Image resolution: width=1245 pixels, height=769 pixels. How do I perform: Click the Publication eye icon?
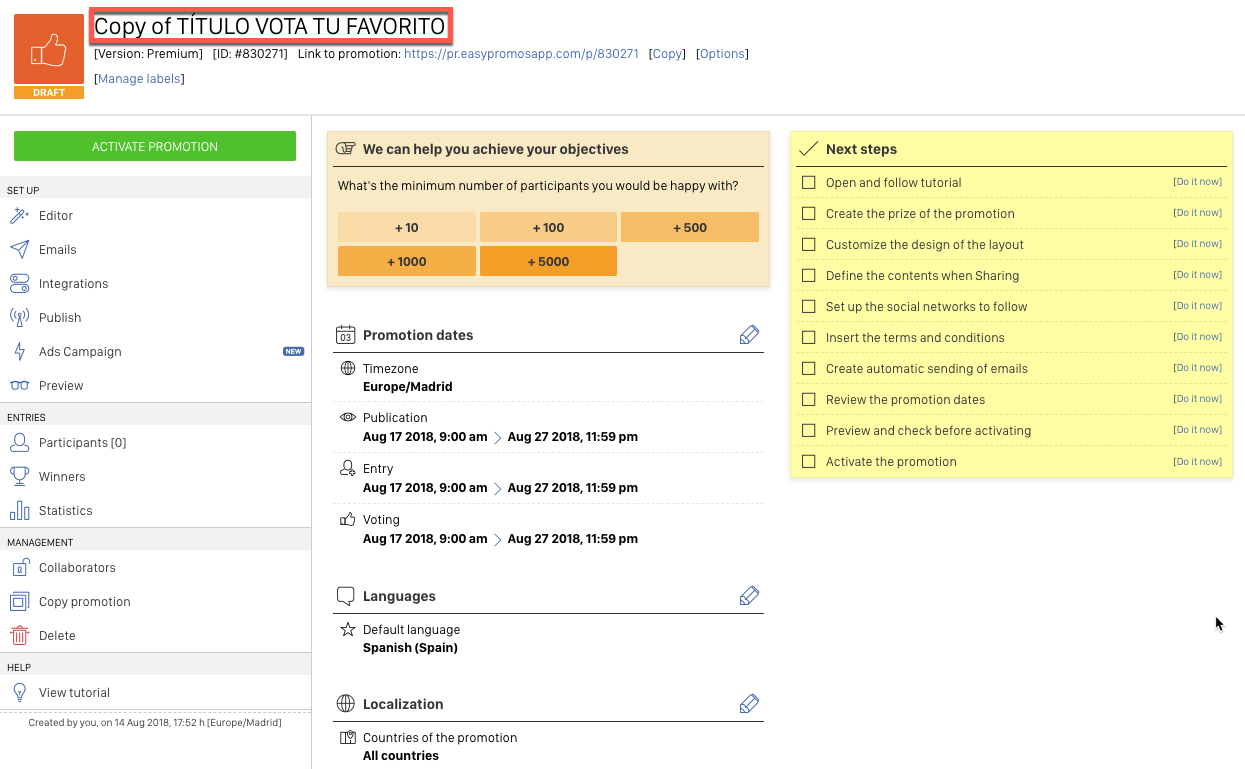pos(348,417)
